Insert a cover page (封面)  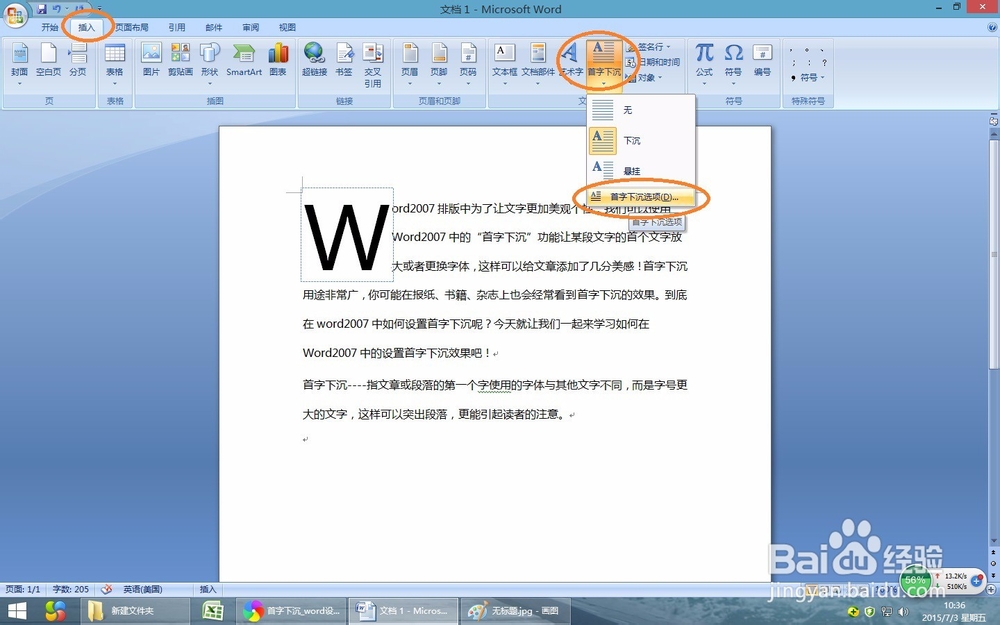(19, 64)
